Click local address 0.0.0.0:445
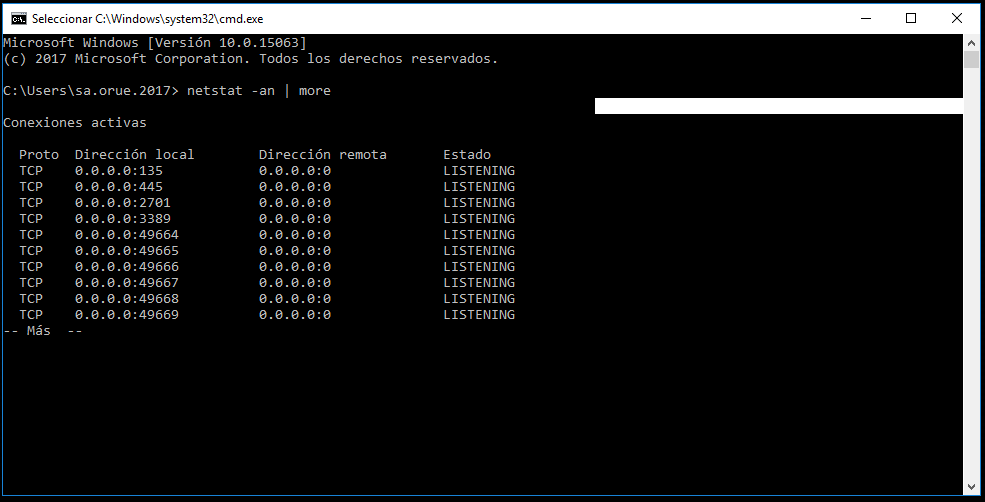 click(119, 187)
